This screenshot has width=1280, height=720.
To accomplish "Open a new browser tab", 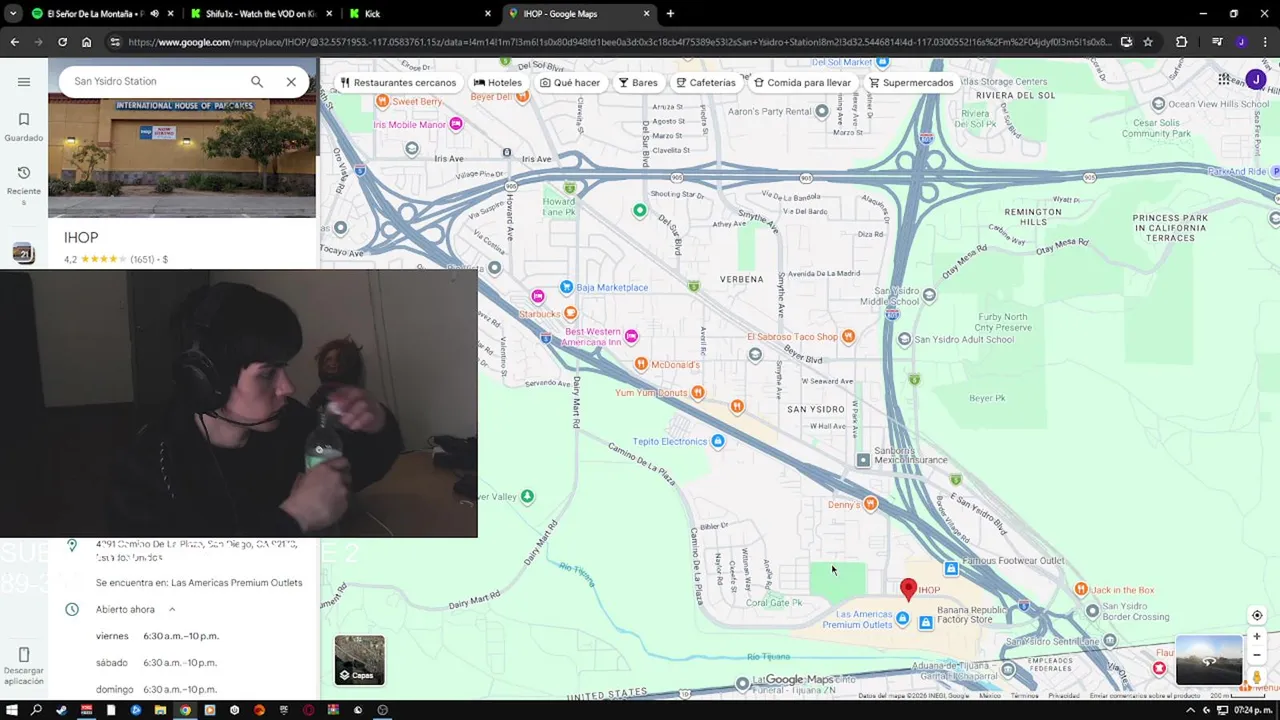I will pos(670,14).
